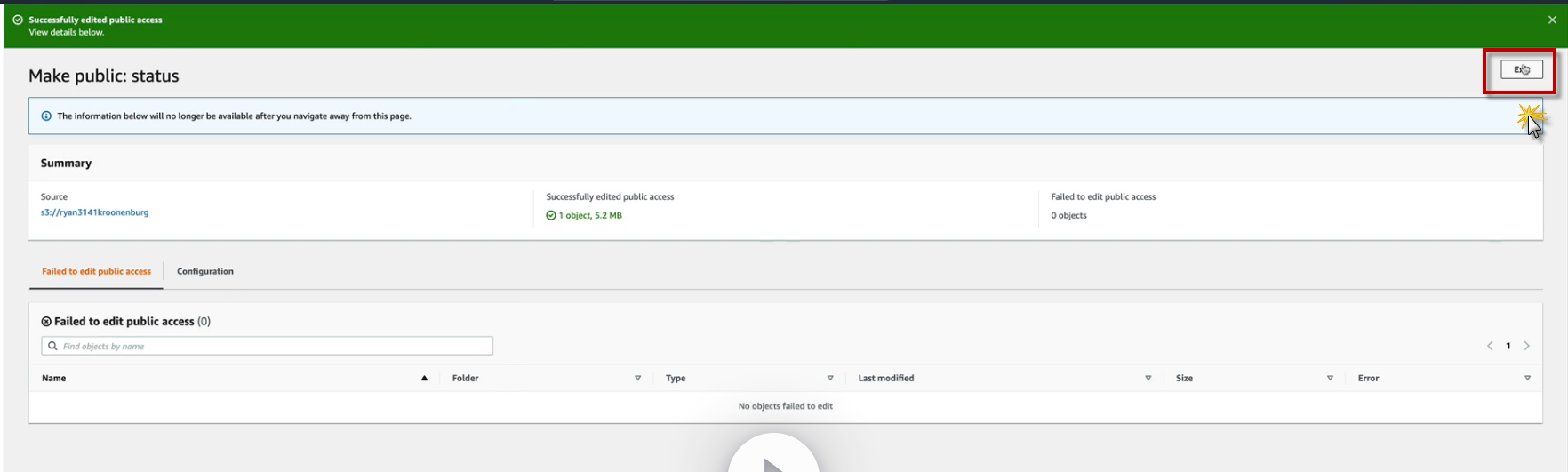Click the search magnifier icon in the find field
The width and height of the screenshot is (1568, 472).
pos(52,346)
